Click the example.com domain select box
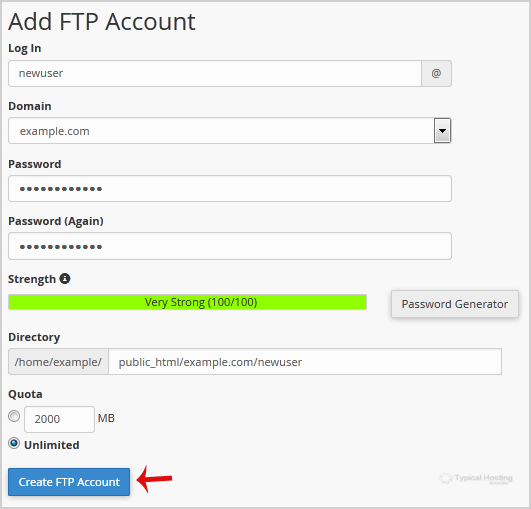 (x=230, y=130)
